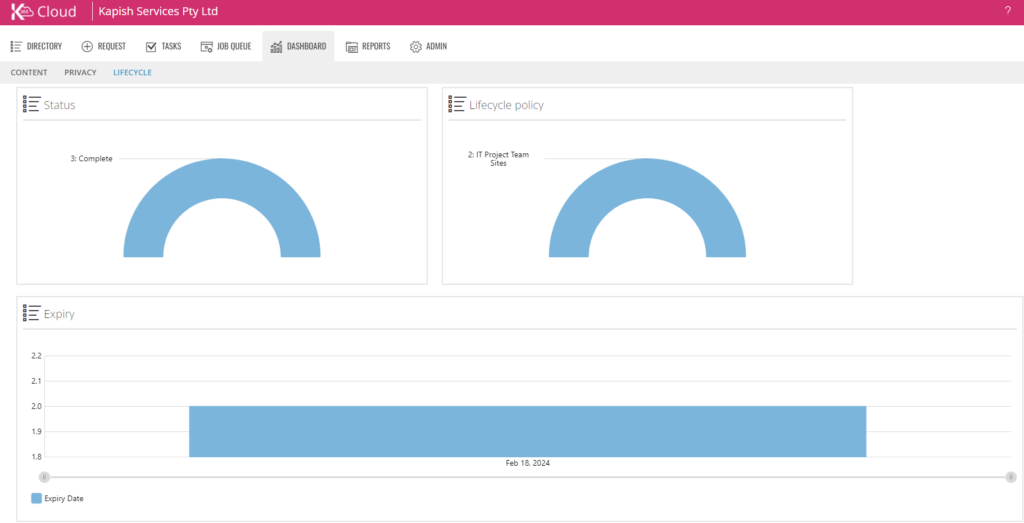Click the left range slider handle
The height and width of the screenshot is (523, 1024).
44,477
